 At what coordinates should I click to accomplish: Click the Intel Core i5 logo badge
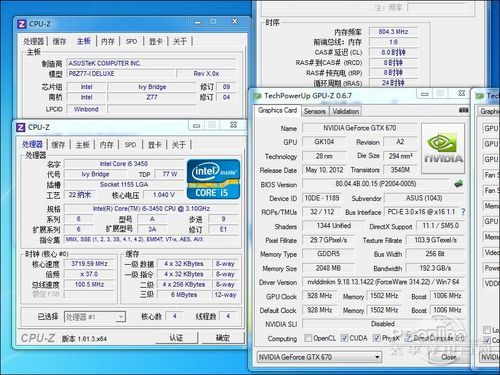point(213,179)
